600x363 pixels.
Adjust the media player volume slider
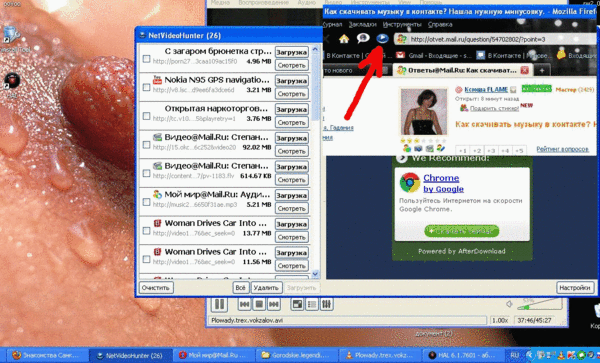click(x=540, y=304)
